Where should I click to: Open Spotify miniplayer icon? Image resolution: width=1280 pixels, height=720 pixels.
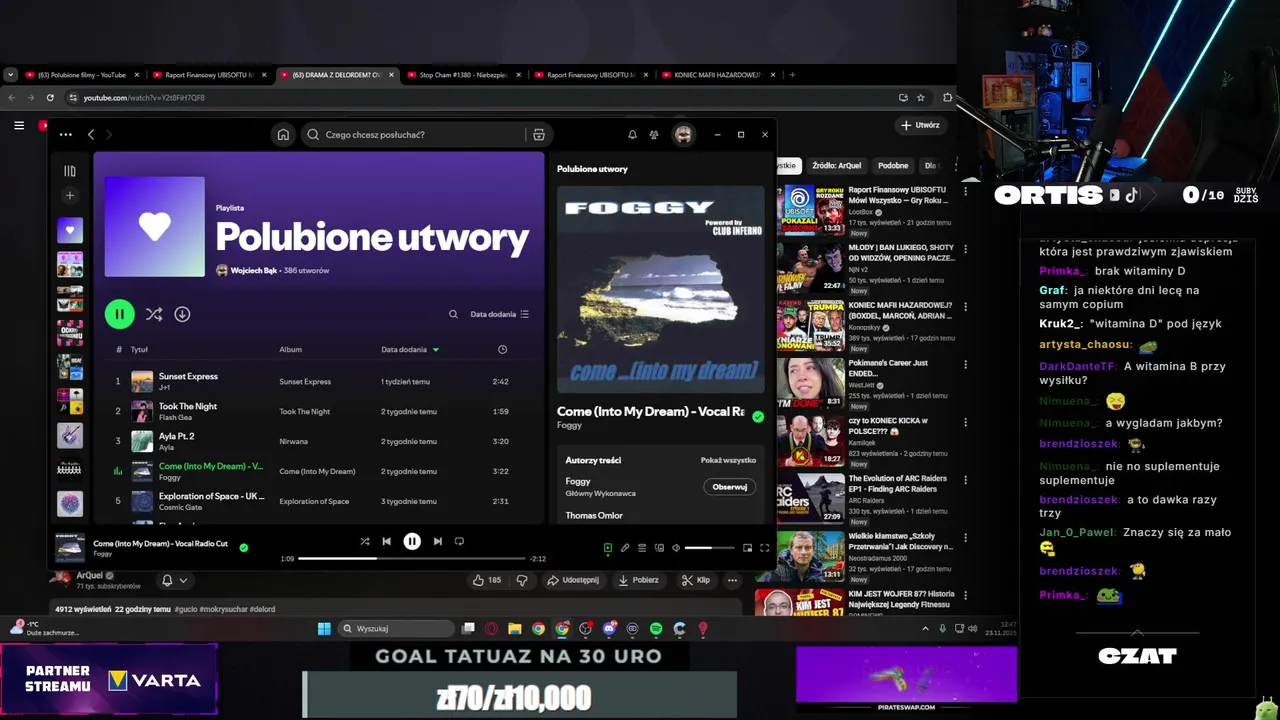point(747,548)
